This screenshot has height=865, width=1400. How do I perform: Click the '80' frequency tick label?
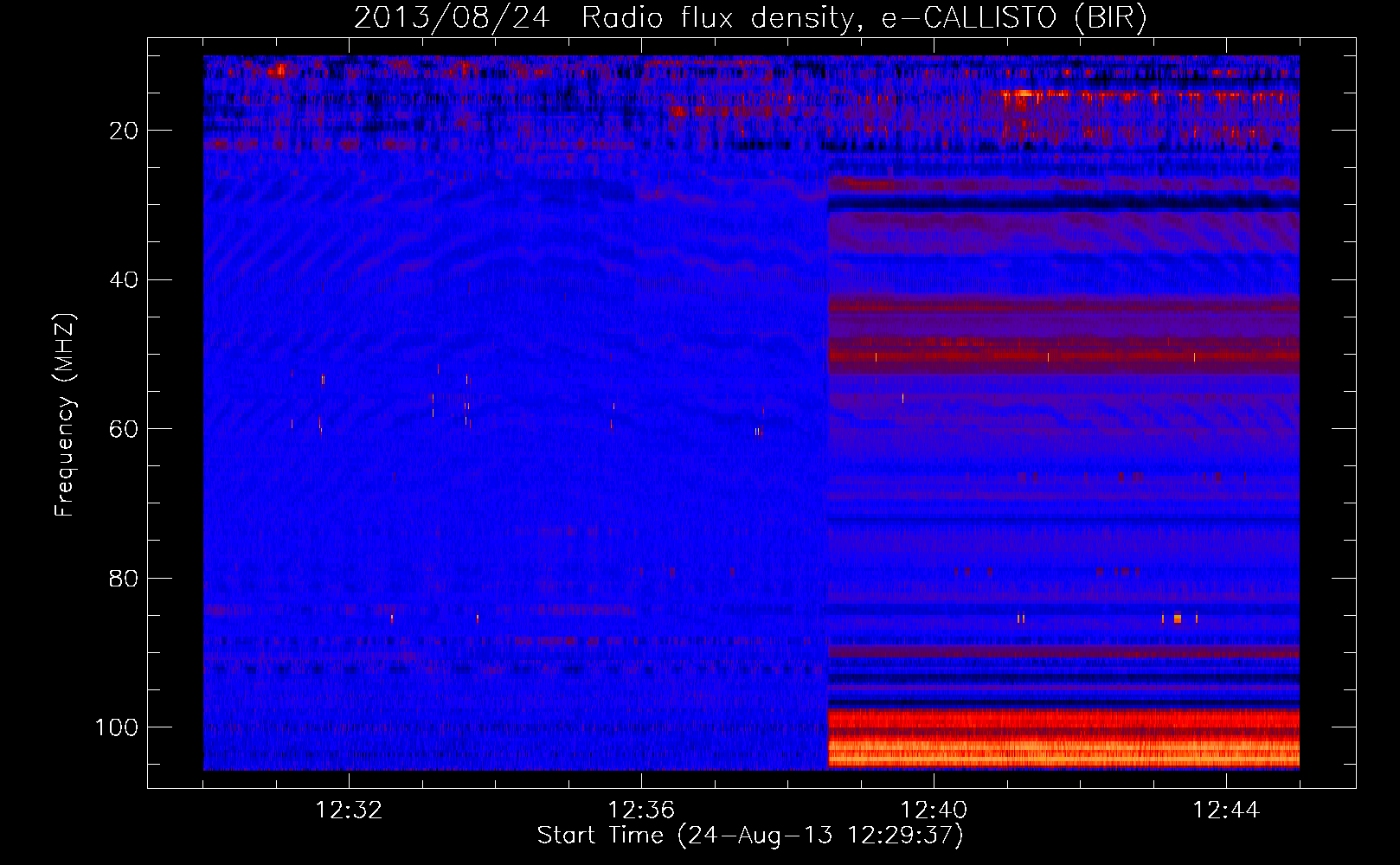click(x=124, y=579)
